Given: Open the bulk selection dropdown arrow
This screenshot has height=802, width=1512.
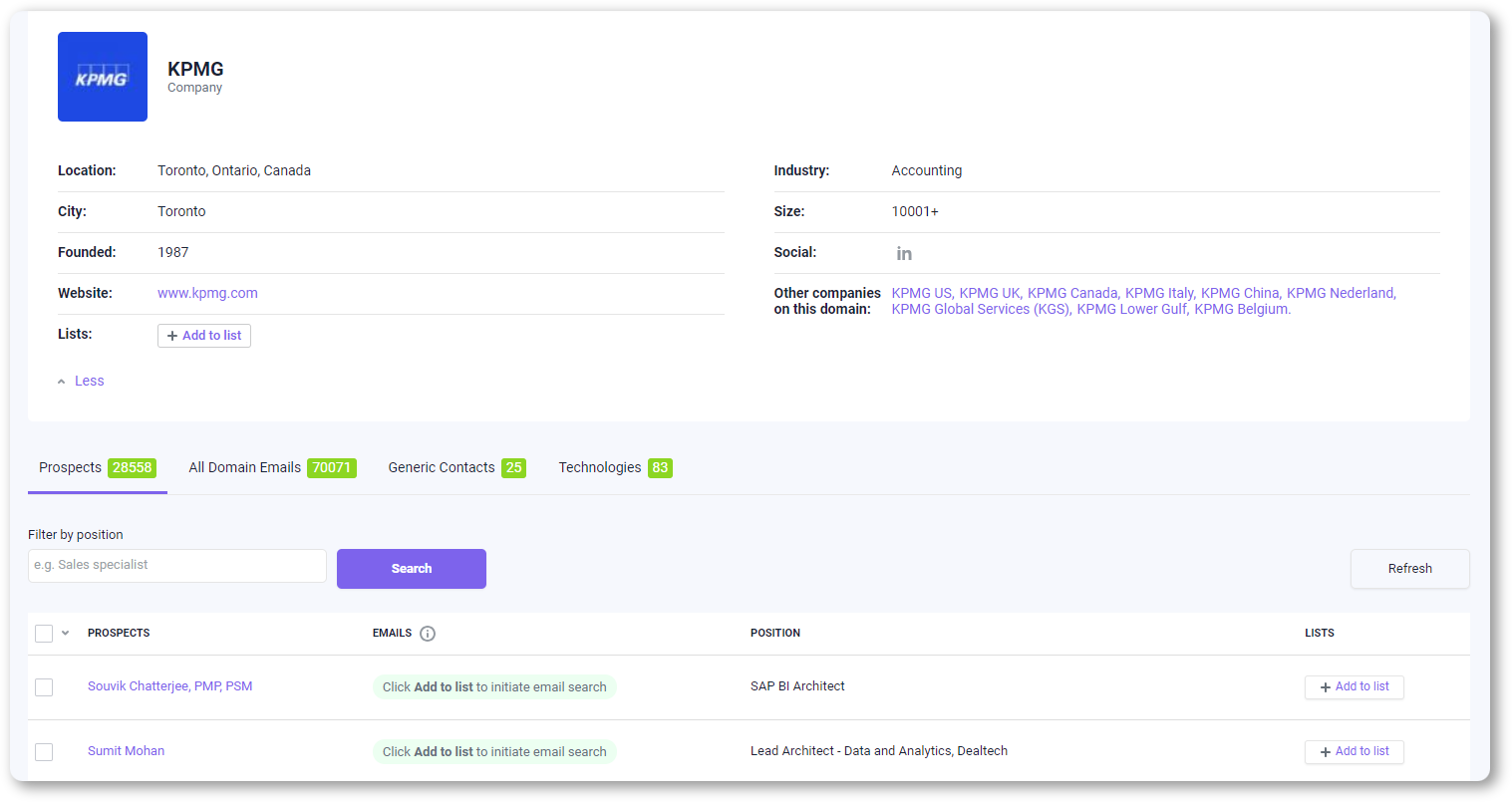Looking at the screenshot, I should pos(66,634).
